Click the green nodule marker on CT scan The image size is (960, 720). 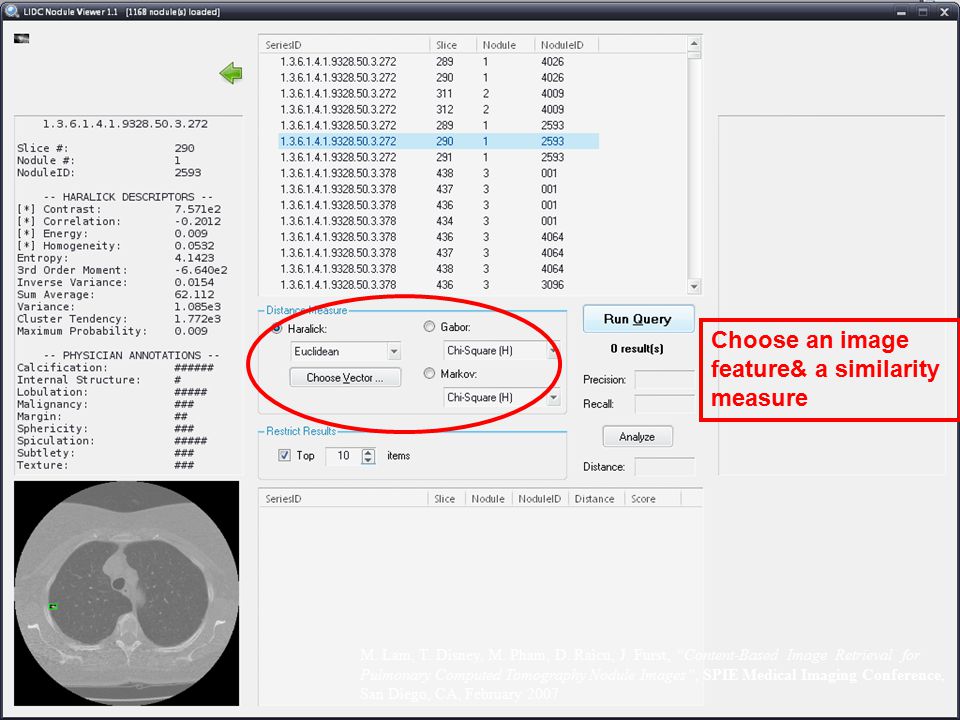click(x=53, y=606)
